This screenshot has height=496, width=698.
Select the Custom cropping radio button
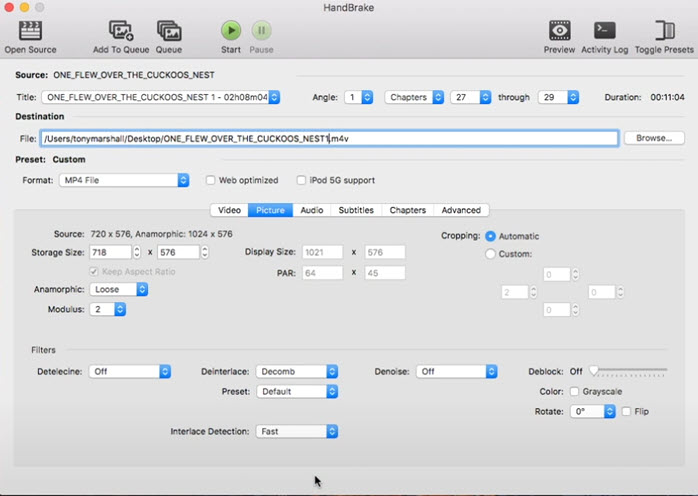(491, 254)
